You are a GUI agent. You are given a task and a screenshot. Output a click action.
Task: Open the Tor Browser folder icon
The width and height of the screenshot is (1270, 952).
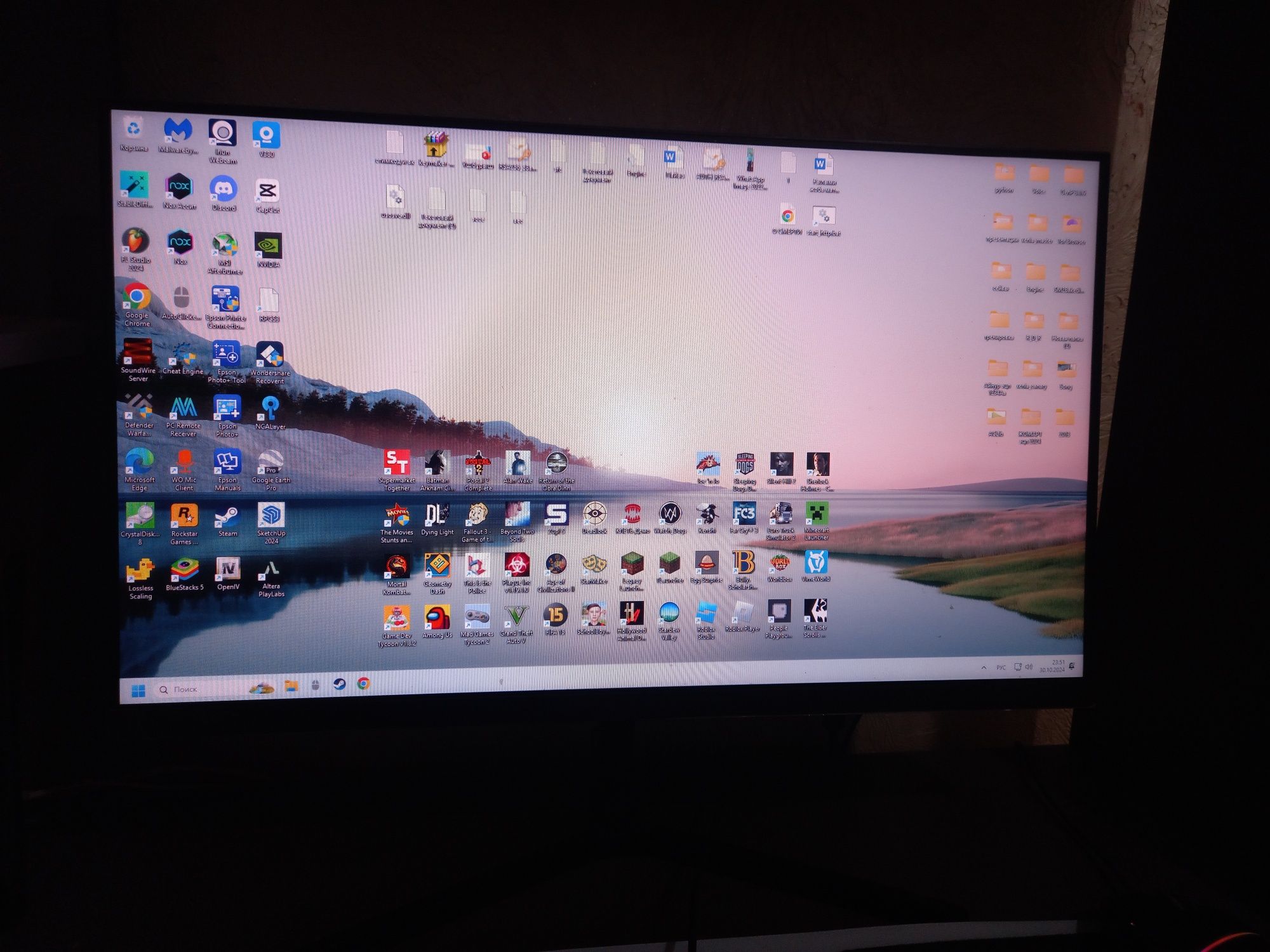1072,230
